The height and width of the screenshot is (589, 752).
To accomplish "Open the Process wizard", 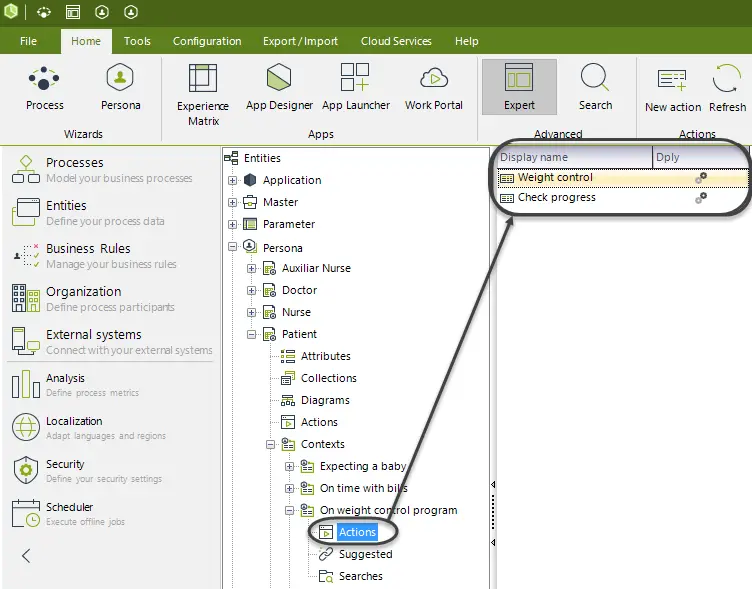I will pos(44,88).
